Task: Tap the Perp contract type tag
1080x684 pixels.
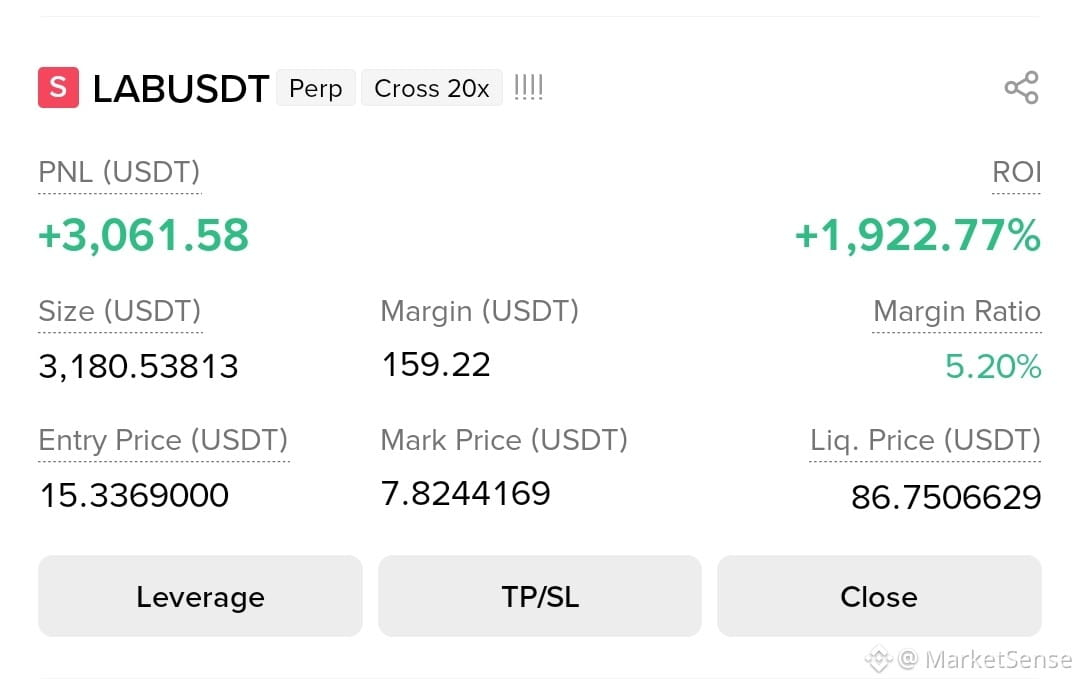Action: [x=315, y=88]
